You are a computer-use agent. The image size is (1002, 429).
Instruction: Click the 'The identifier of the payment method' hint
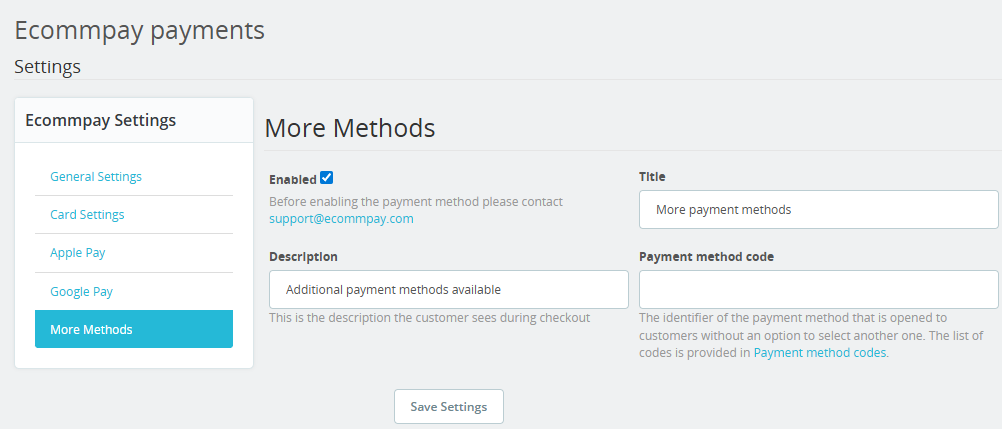click(811, 335)
